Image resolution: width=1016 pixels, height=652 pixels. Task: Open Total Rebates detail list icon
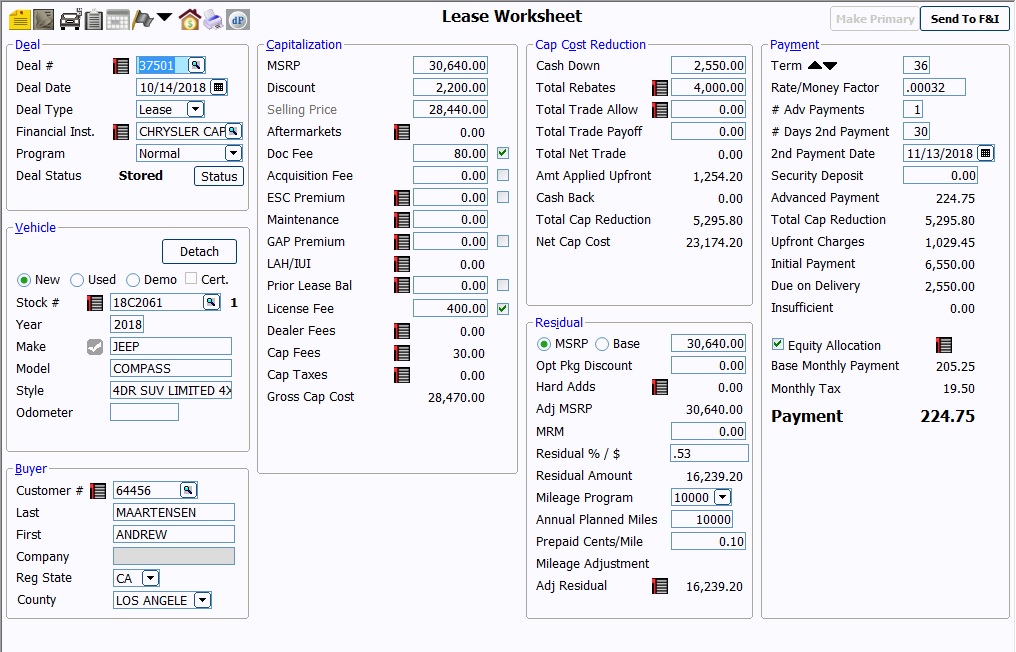click(x=660, y=88)
